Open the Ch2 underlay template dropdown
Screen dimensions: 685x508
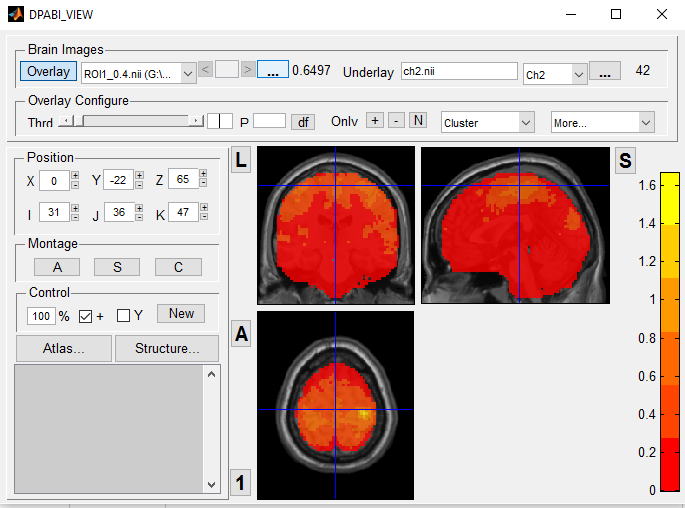pyautogui.click(x=555, y=74)
